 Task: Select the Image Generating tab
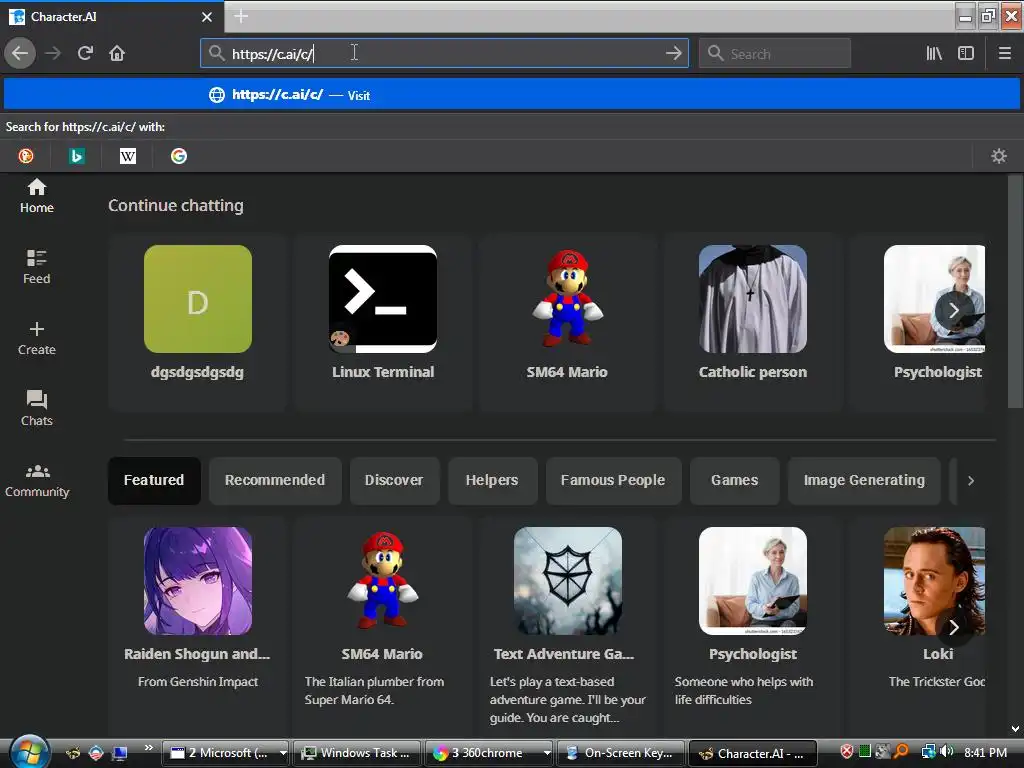(864, 480)
